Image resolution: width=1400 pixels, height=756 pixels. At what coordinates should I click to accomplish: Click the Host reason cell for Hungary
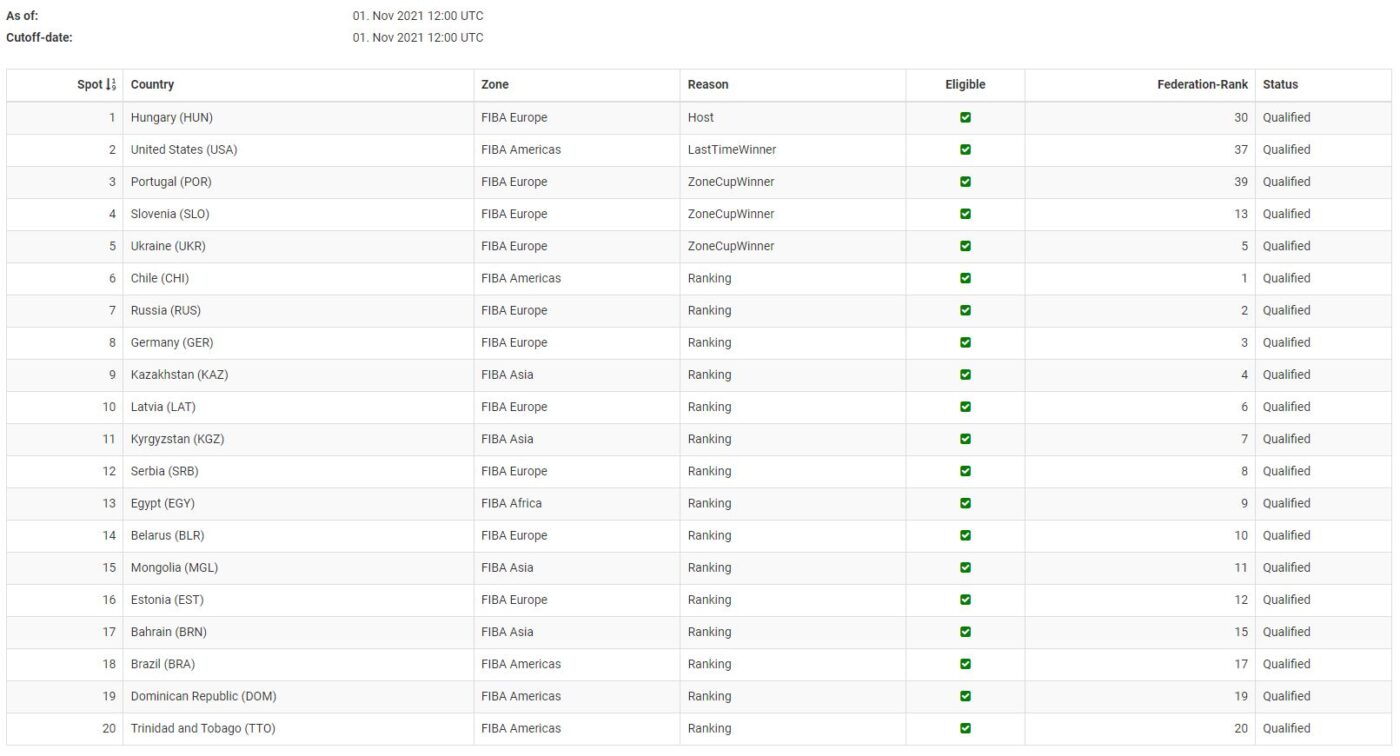click(x=701, y=118)
